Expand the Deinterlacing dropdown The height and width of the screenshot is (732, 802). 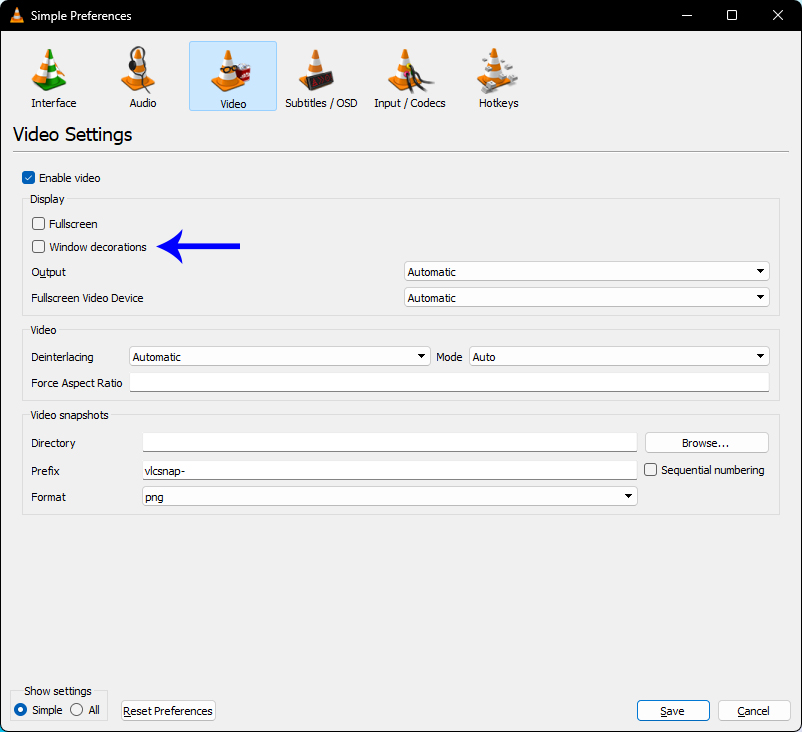(279, 357)
